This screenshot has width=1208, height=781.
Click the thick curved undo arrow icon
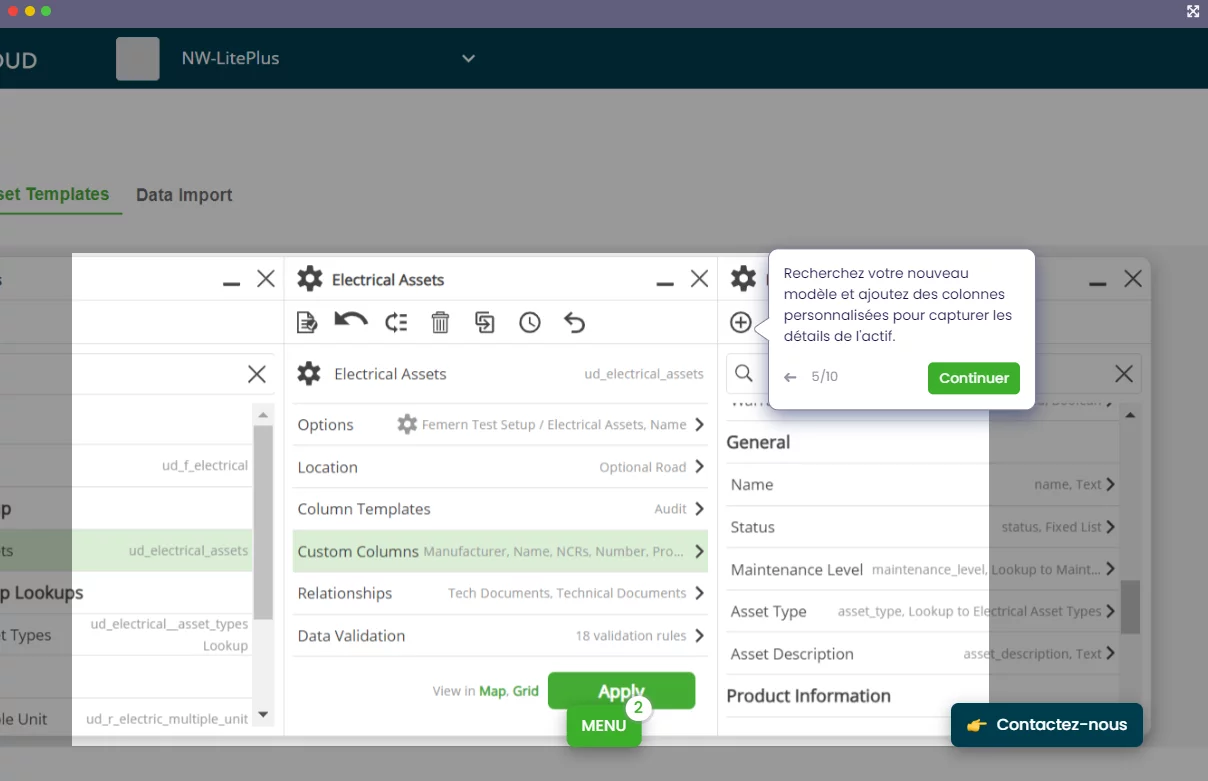pyautogui.click(x=351, y=321)
